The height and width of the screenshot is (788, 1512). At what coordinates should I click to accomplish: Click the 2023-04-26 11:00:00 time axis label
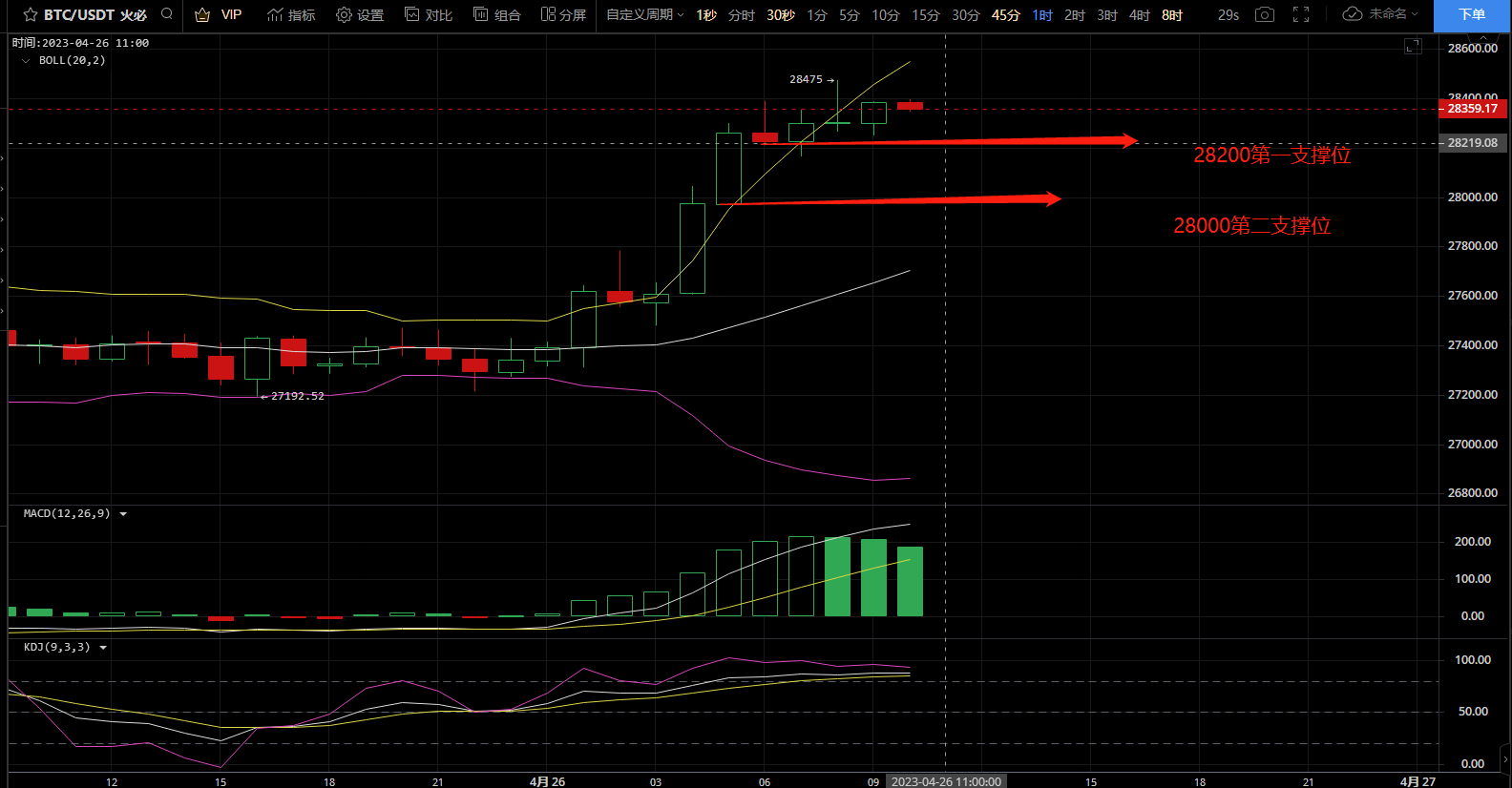[946, 781]
